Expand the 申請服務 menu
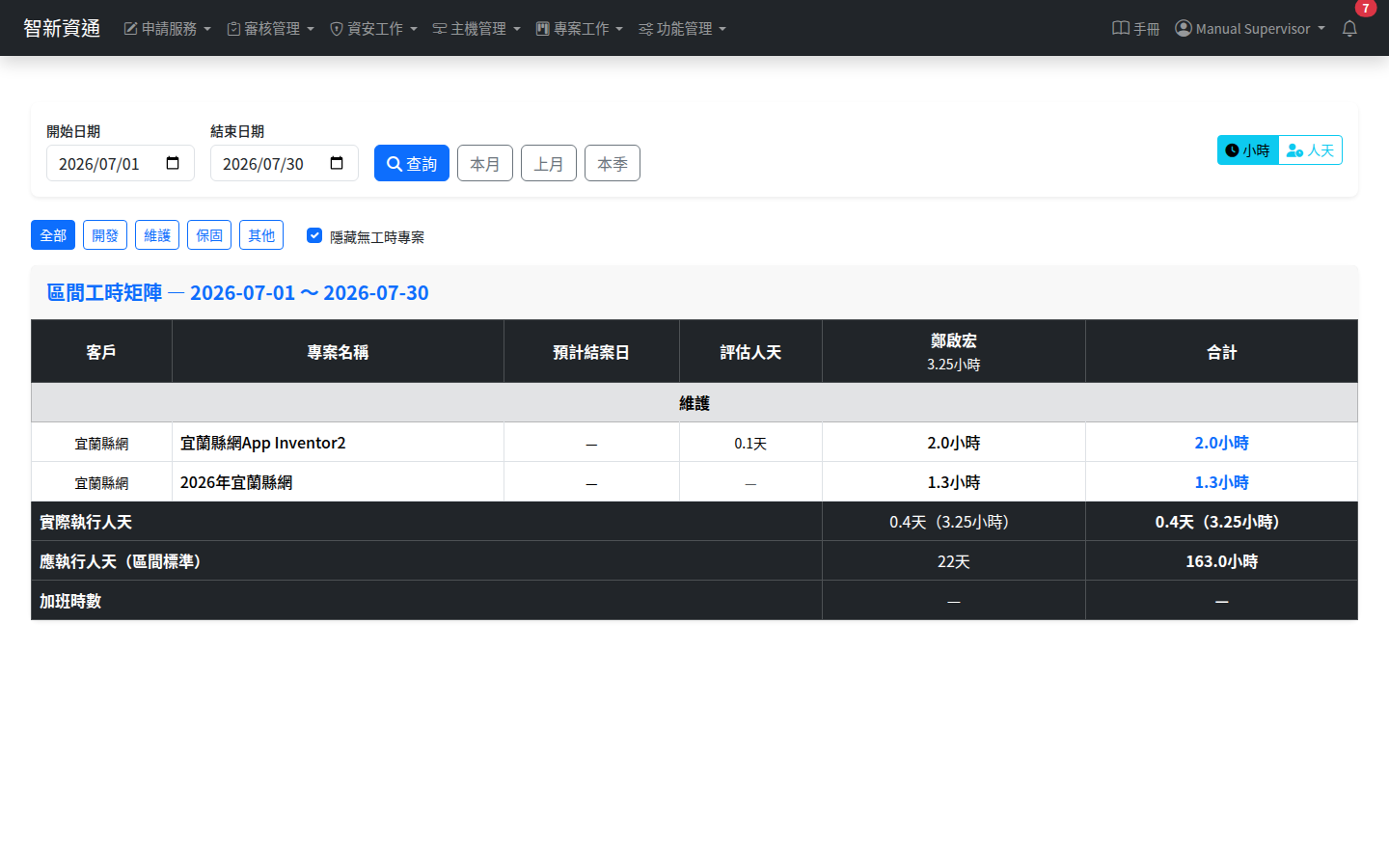 (x=167, y=29)
